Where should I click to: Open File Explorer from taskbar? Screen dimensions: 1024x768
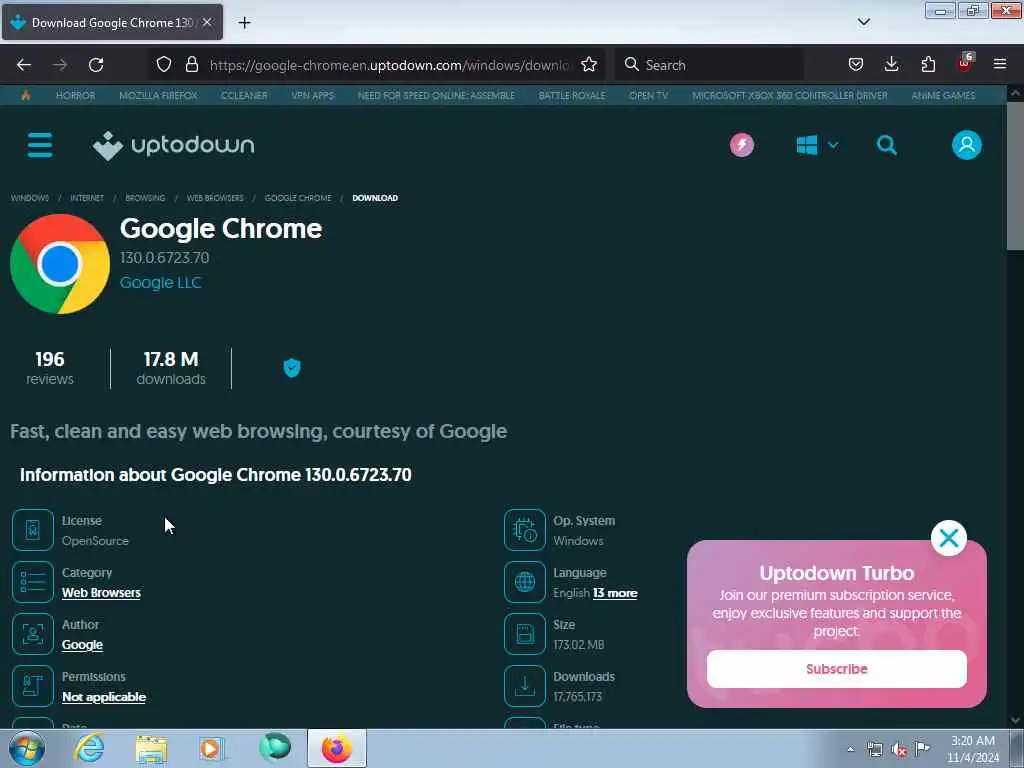coord(152,749)
